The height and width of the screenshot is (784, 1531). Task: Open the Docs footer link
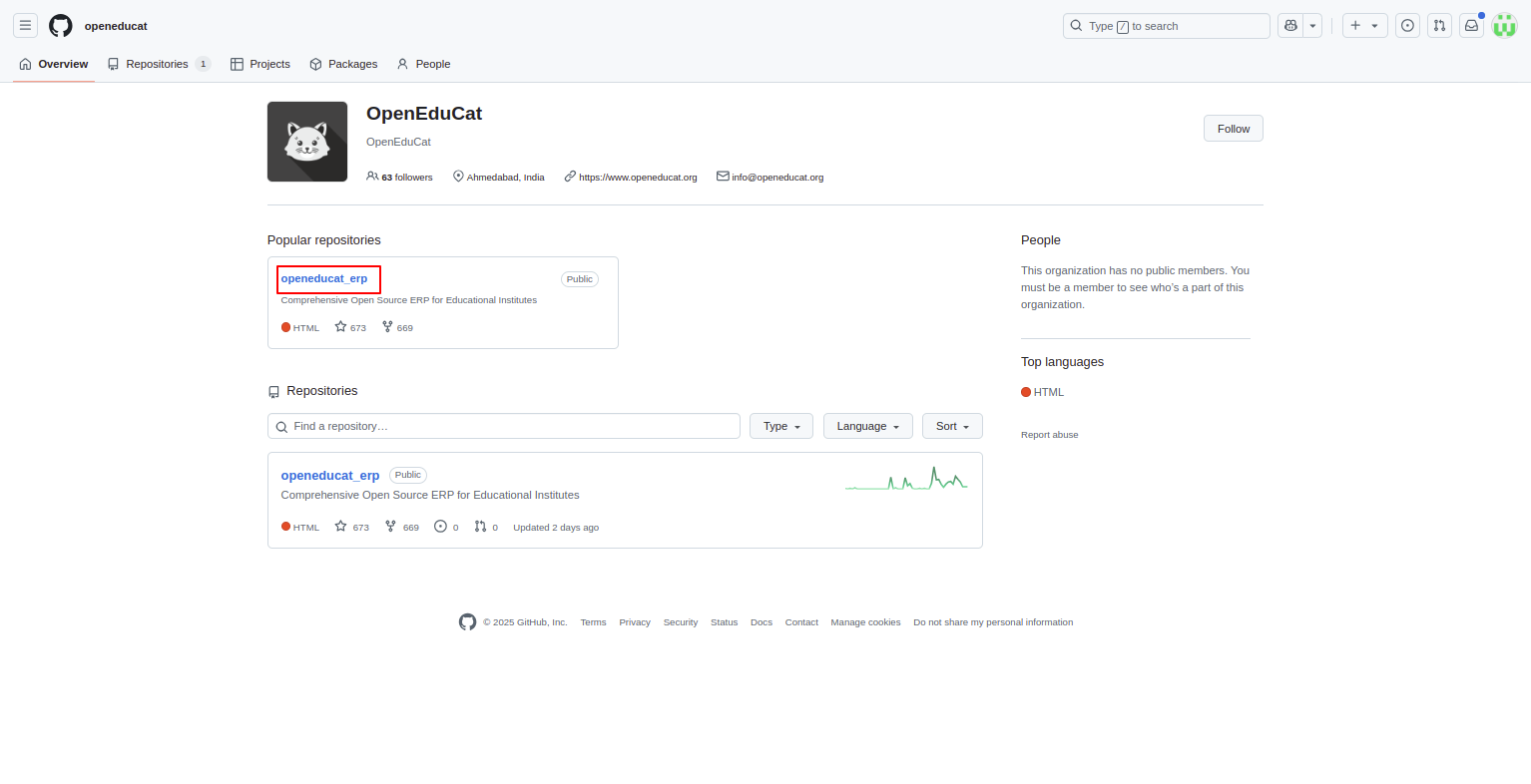762,622
